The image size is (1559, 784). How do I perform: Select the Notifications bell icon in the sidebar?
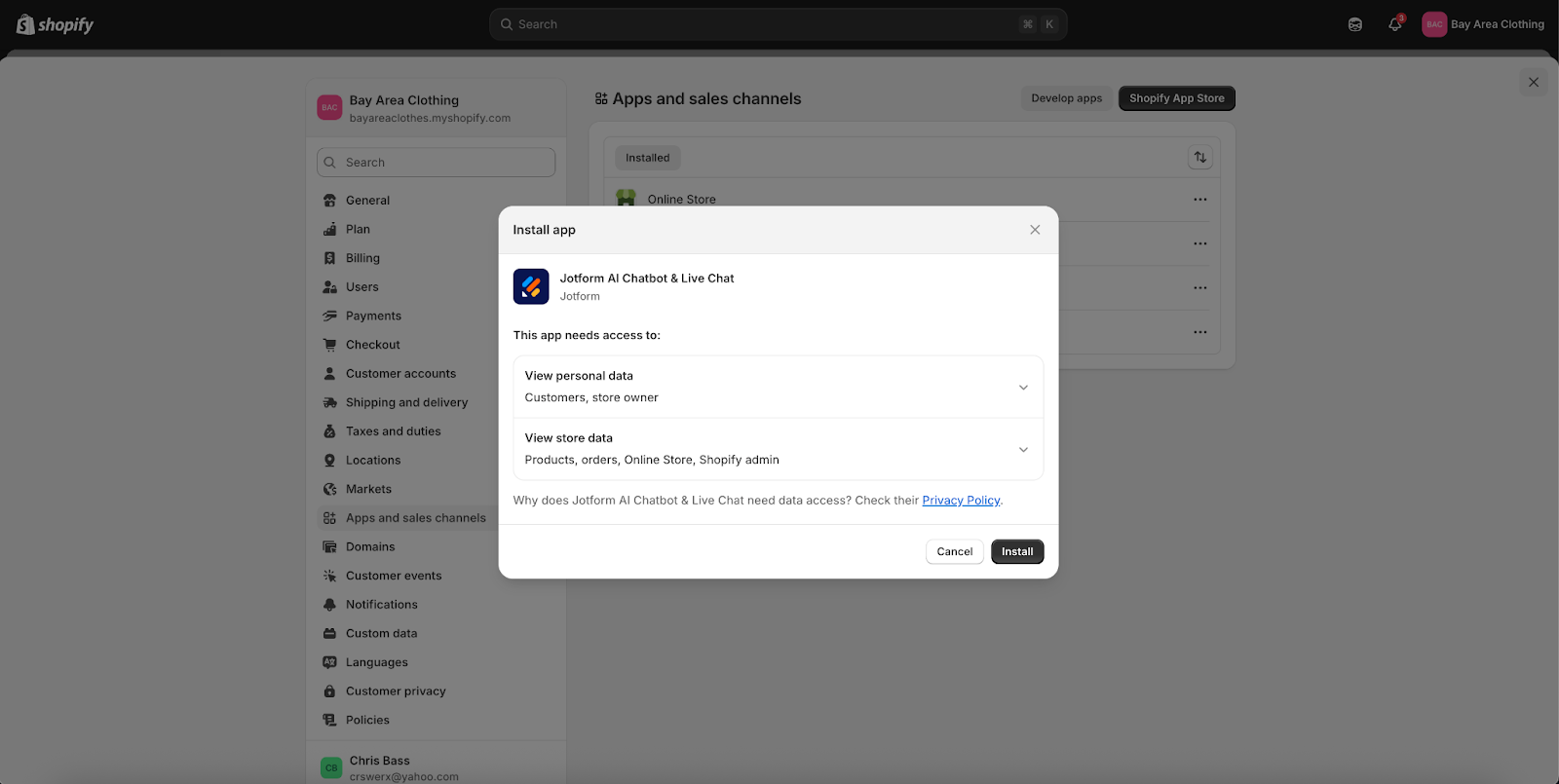tap(329, 605)
